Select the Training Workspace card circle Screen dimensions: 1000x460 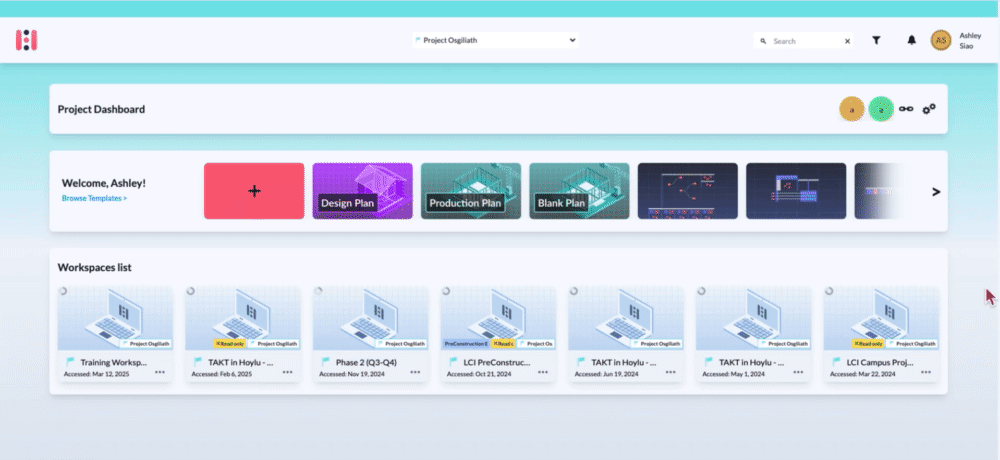pos(62,291)
